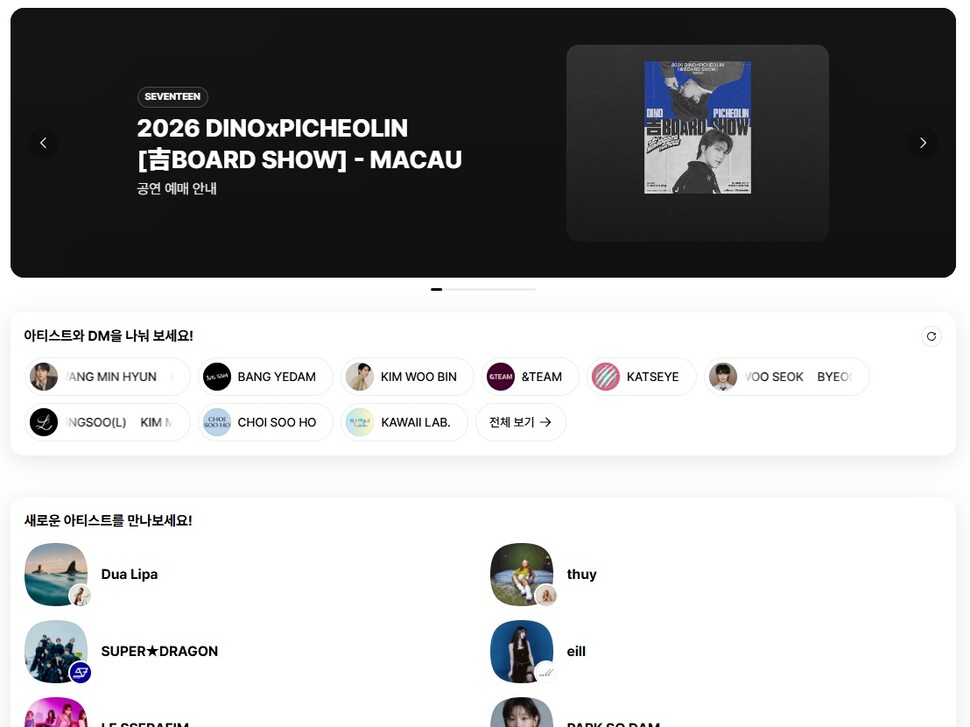This screenshot has height=727, width=970.
Task: Select the BANG YEDAM DM chip
Action: coord(265,377)
